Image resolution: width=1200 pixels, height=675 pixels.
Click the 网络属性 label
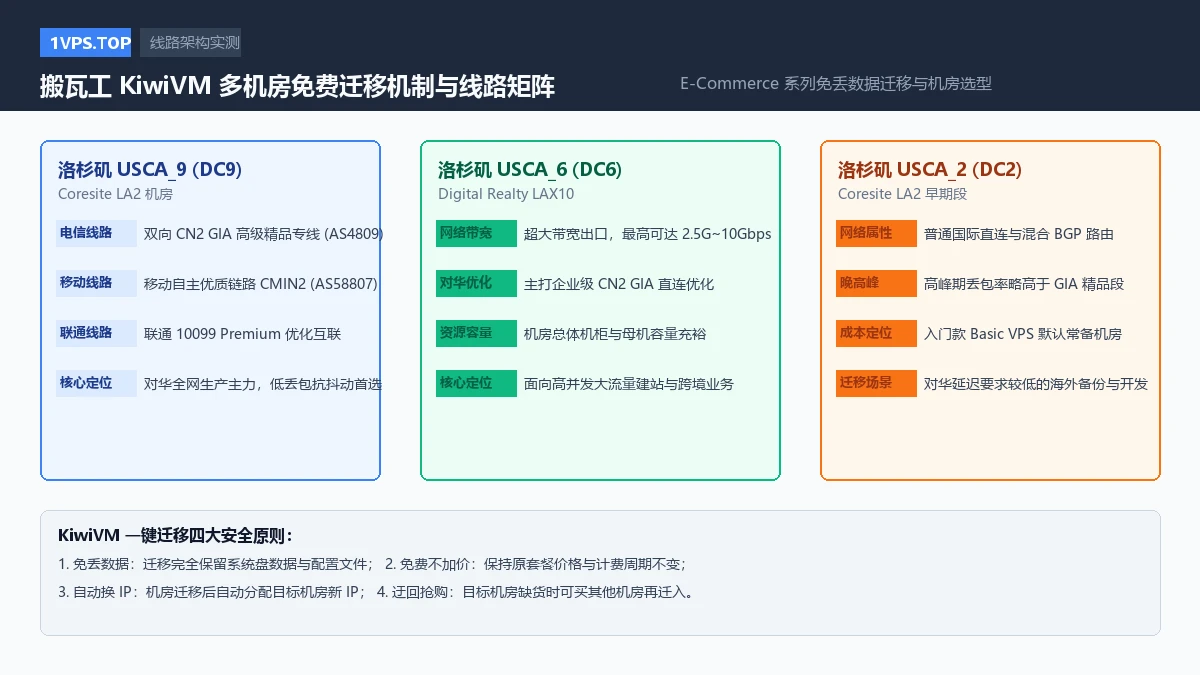point(877,234)
